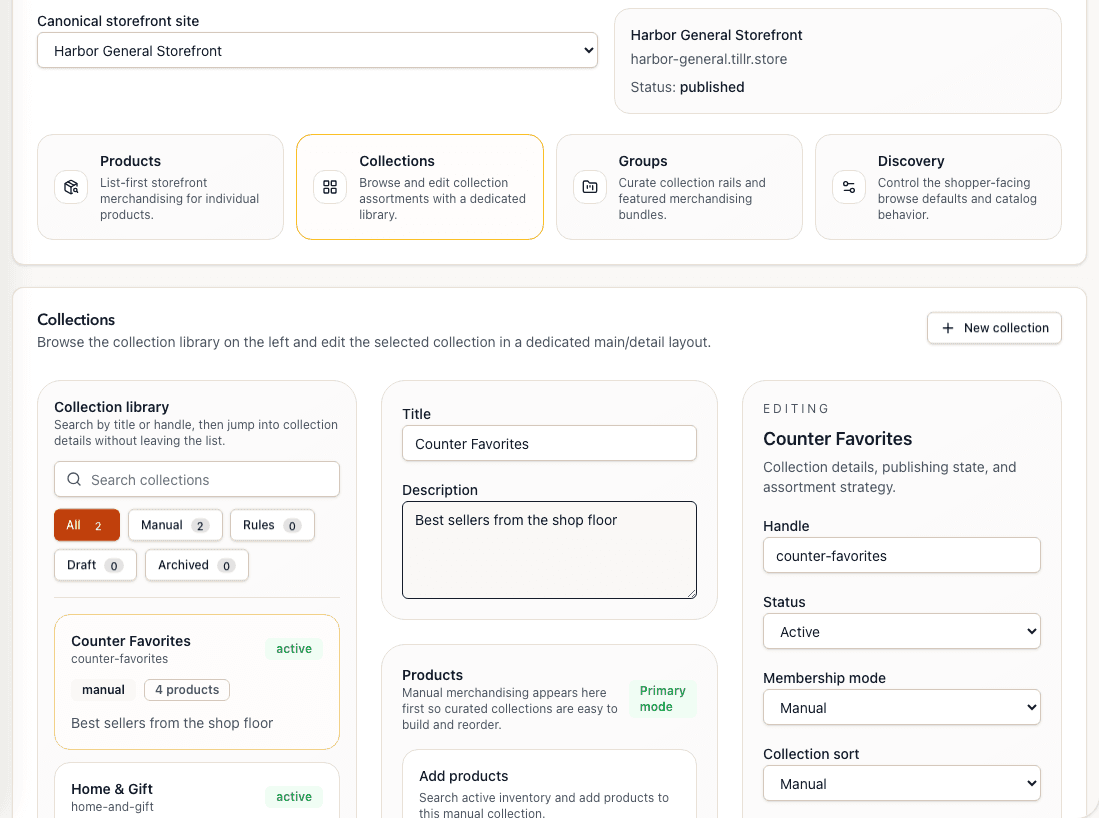1099x818 pixels.
Task: Click the Collection library heading
Action: [x=111, y=407]
